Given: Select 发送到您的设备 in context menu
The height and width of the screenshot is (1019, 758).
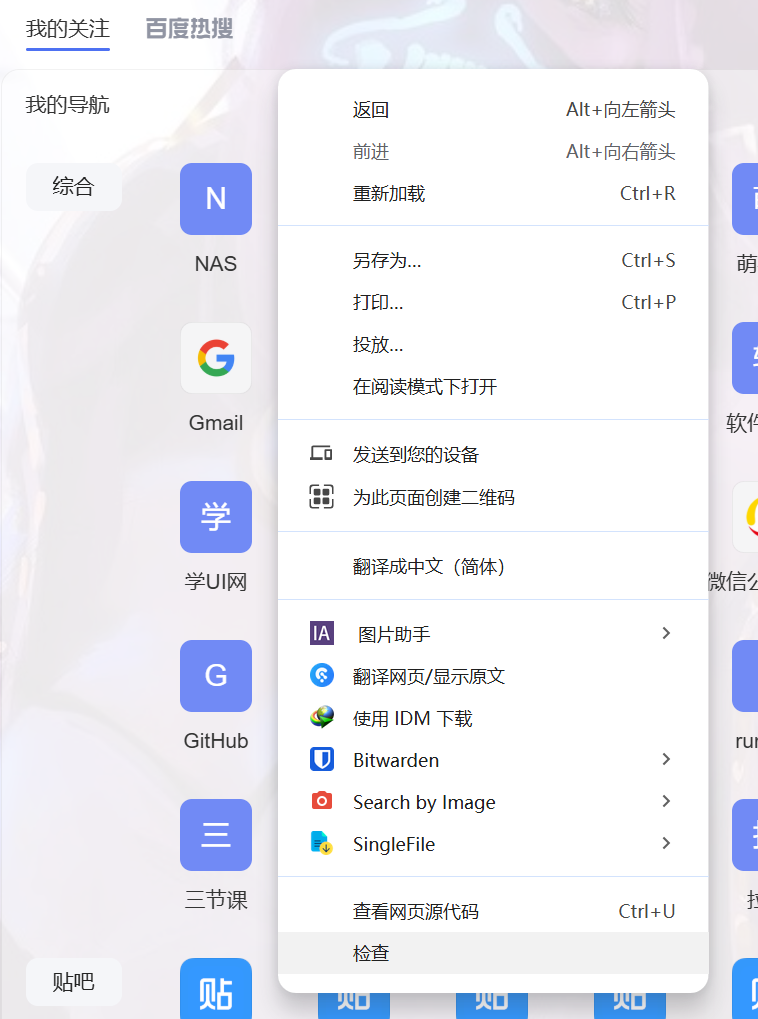Looking at the screenshot, I should (415, 454).
